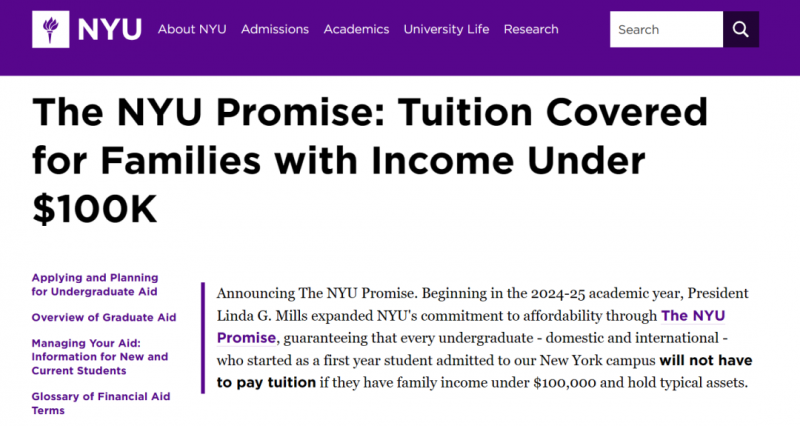Screen dimensions: 800x426
Task: Click the "$100K" text in the headline
Action: click(x=95, y=209)
